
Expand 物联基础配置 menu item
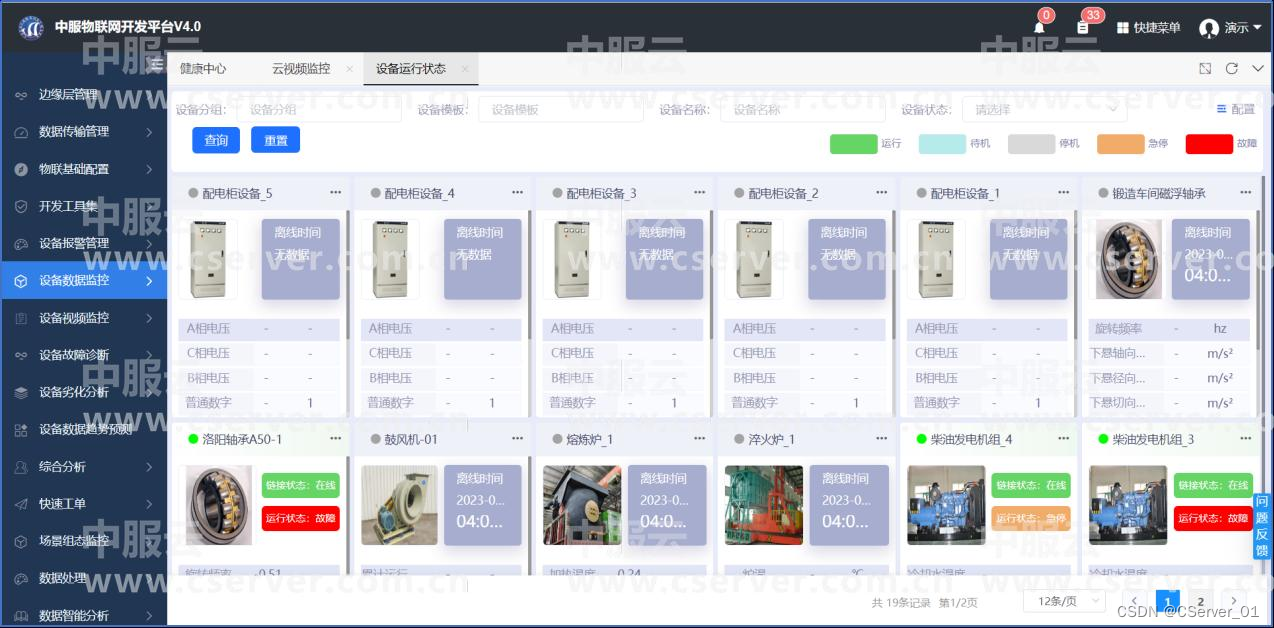(x=84, y=169)
